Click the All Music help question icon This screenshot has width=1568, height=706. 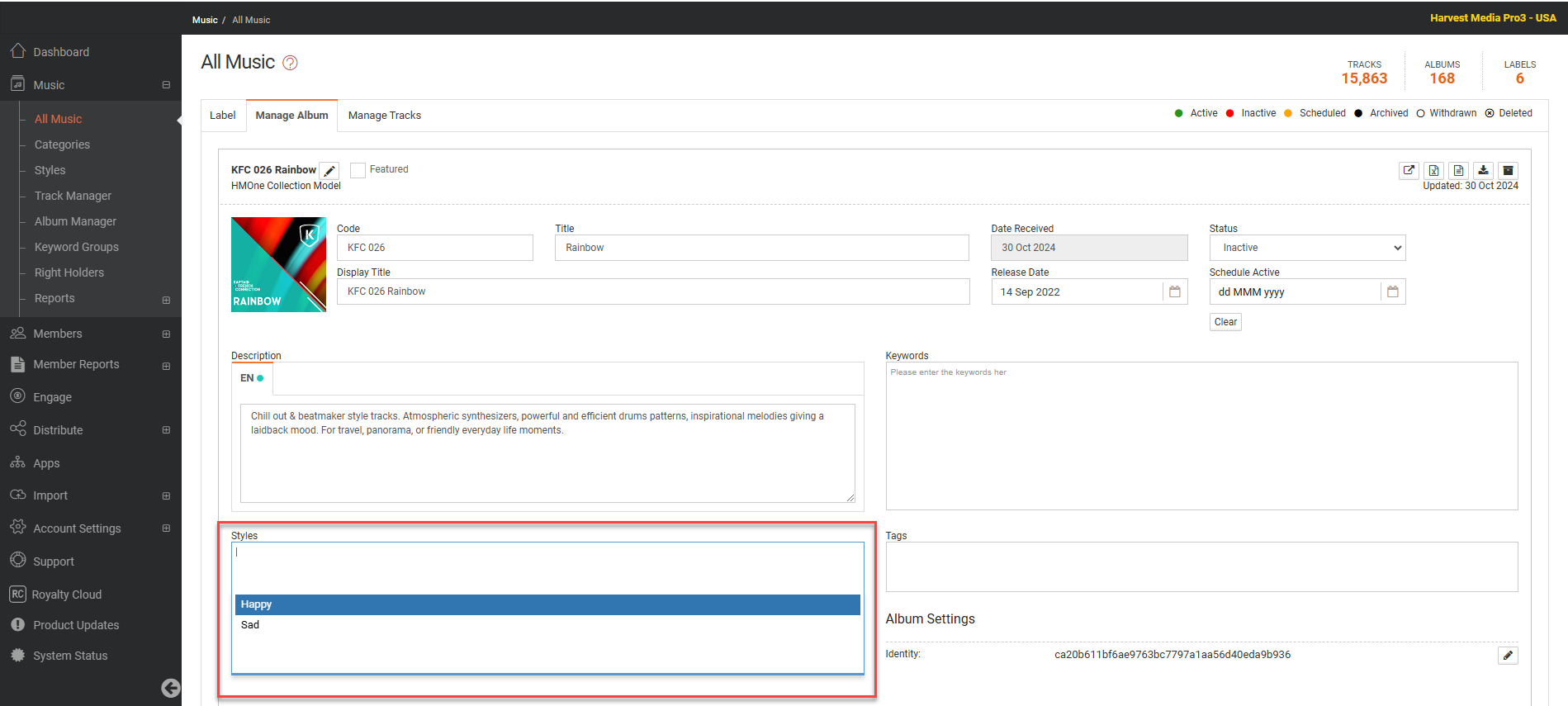click(290, 63)
